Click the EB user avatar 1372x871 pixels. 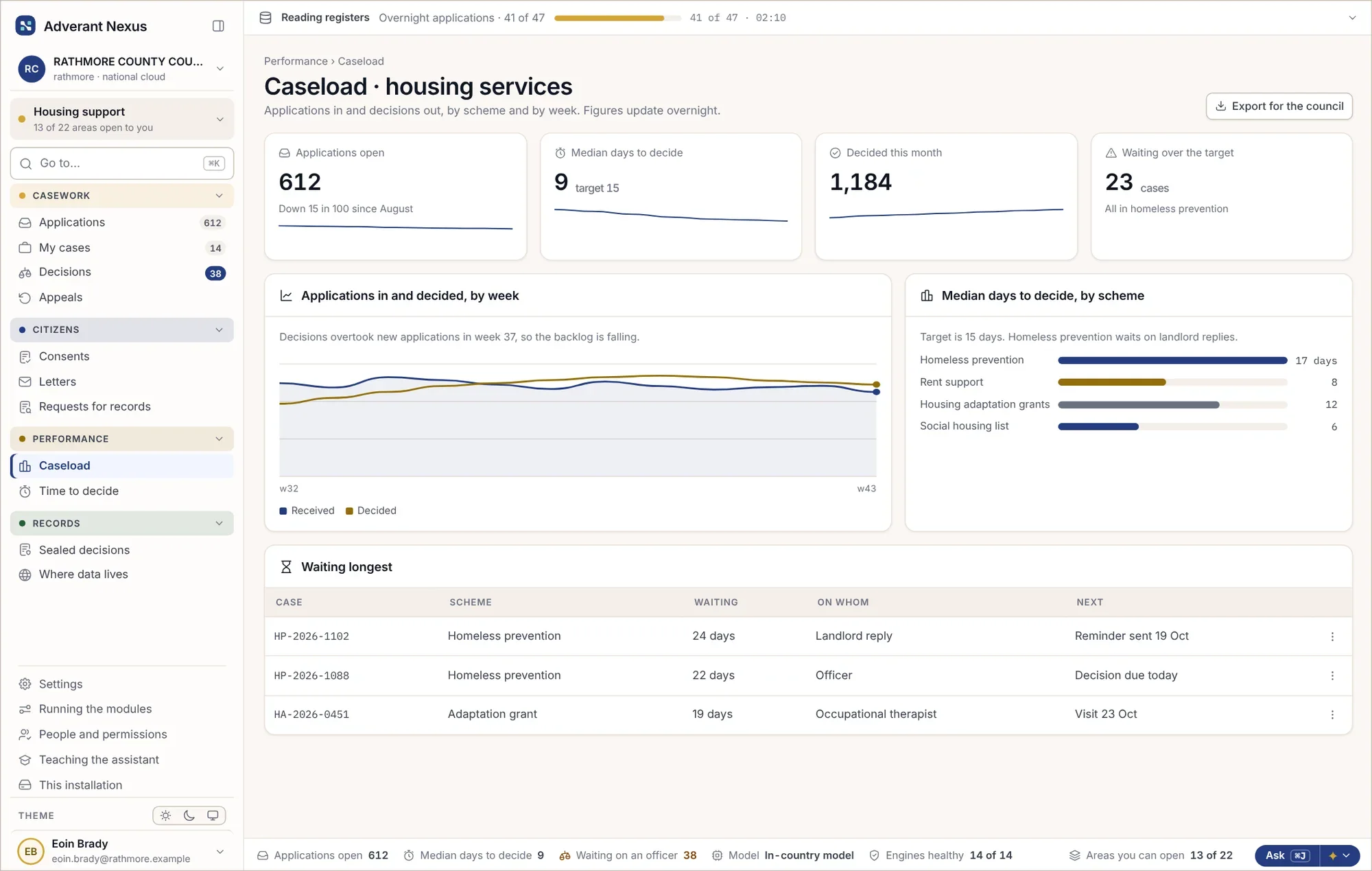tap(31, 851)
